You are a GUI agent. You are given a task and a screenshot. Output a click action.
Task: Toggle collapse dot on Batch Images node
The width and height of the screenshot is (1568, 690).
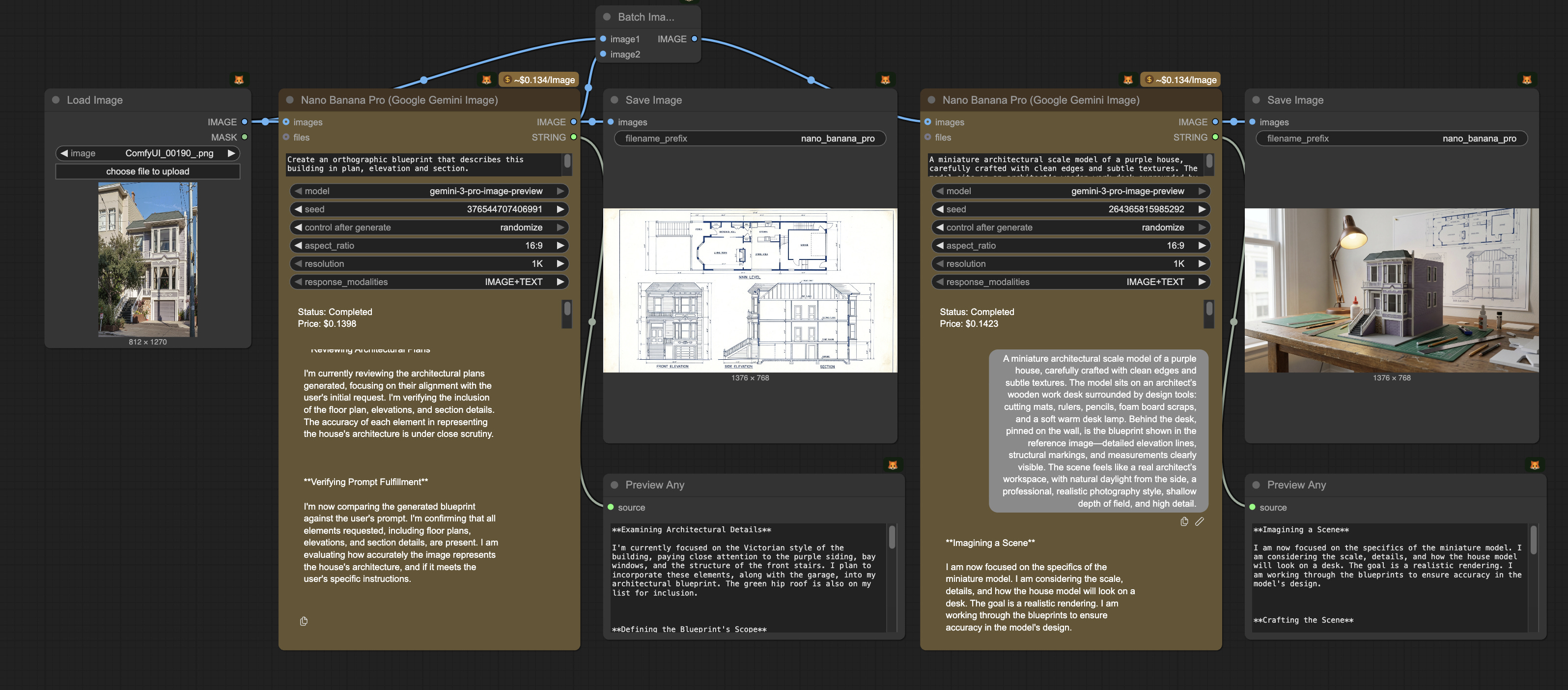tap(607, 17)
